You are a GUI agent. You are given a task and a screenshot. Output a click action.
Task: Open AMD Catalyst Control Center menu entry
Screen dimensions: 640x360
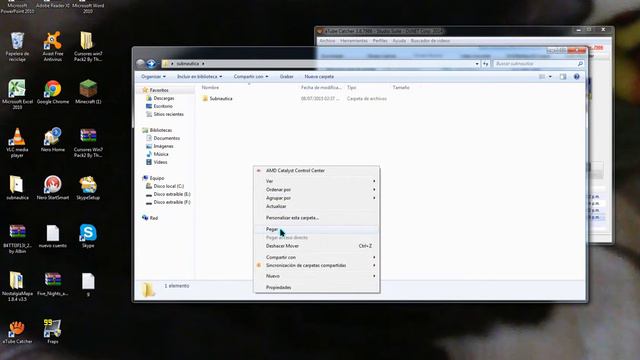tap(316, 171)
